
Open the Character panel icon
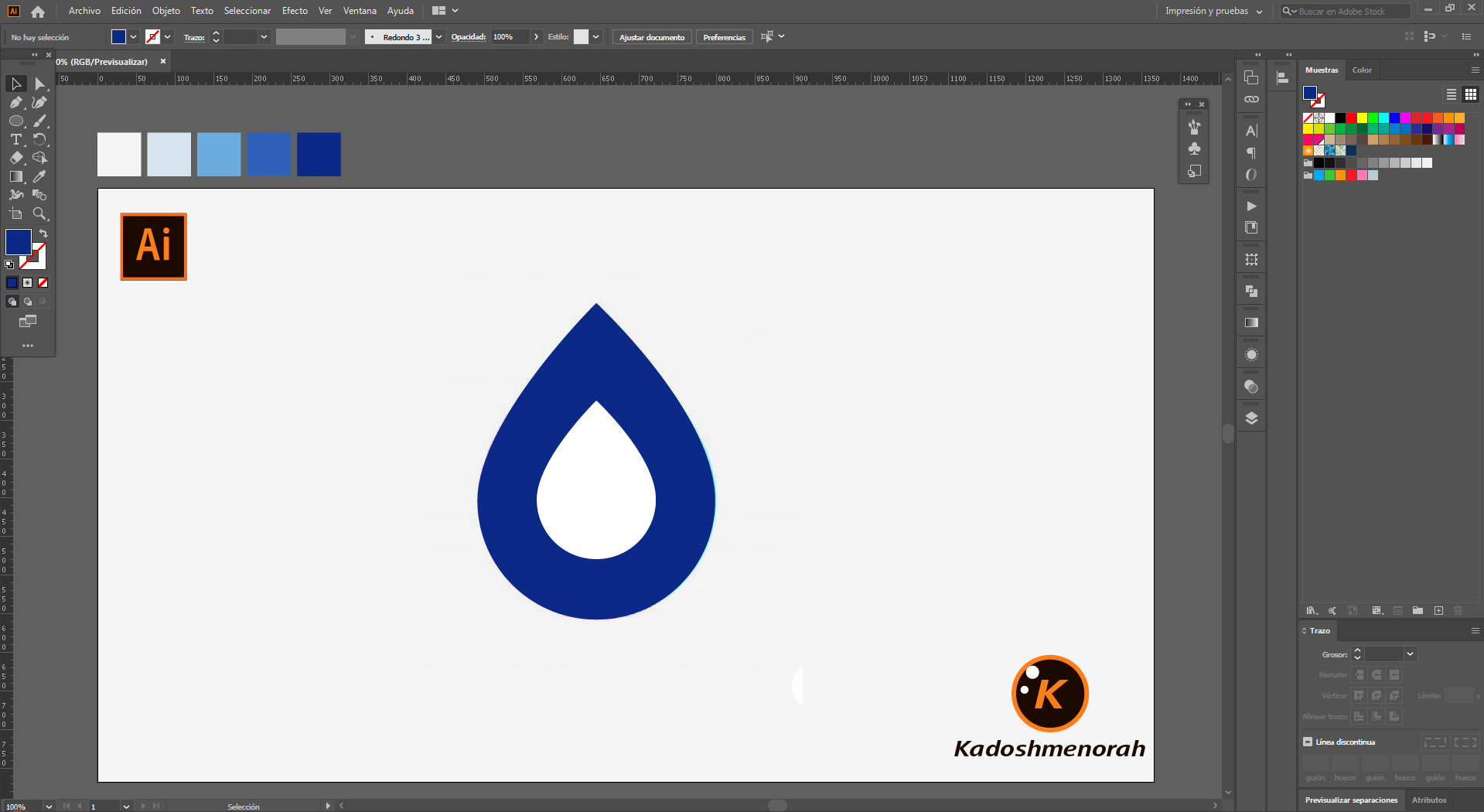(1251, 131)
